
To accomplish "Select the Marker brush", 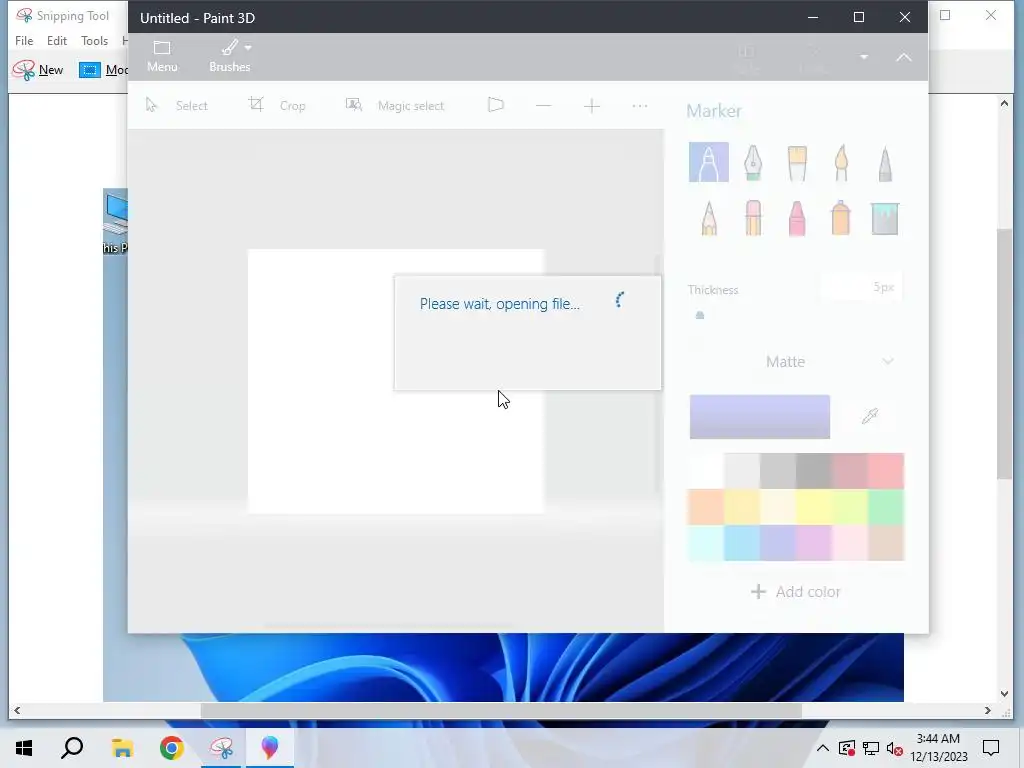I will coord(709,162).
